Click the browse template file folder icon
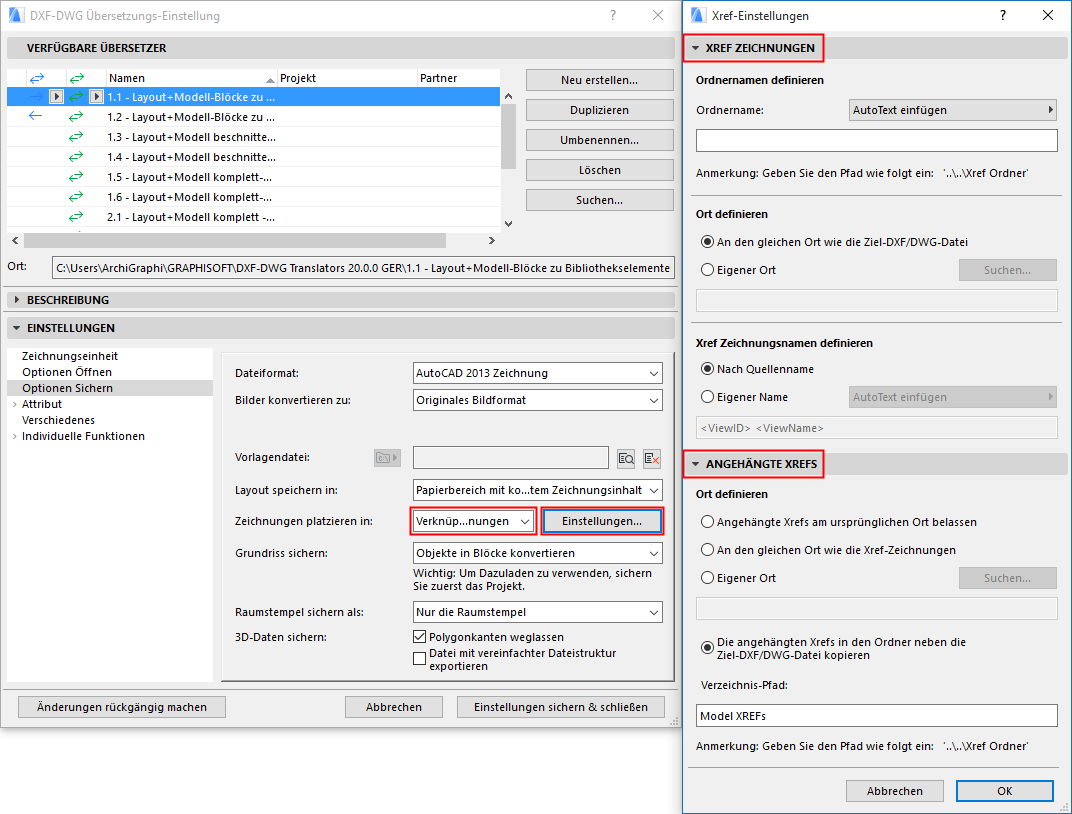Image resolution: width=1072 pixels, height=814 pixels. click(387, 458)
